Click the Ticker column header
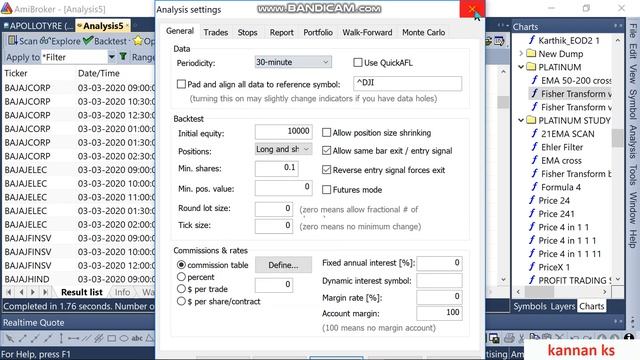 click(16, 73)
